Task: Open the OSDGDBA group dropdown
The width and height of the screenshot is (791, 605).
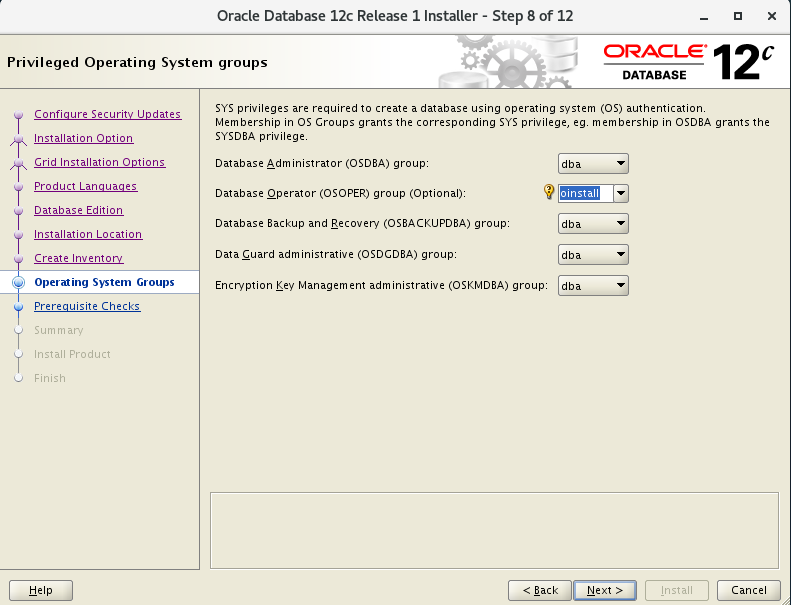Action: pos(593,255)
